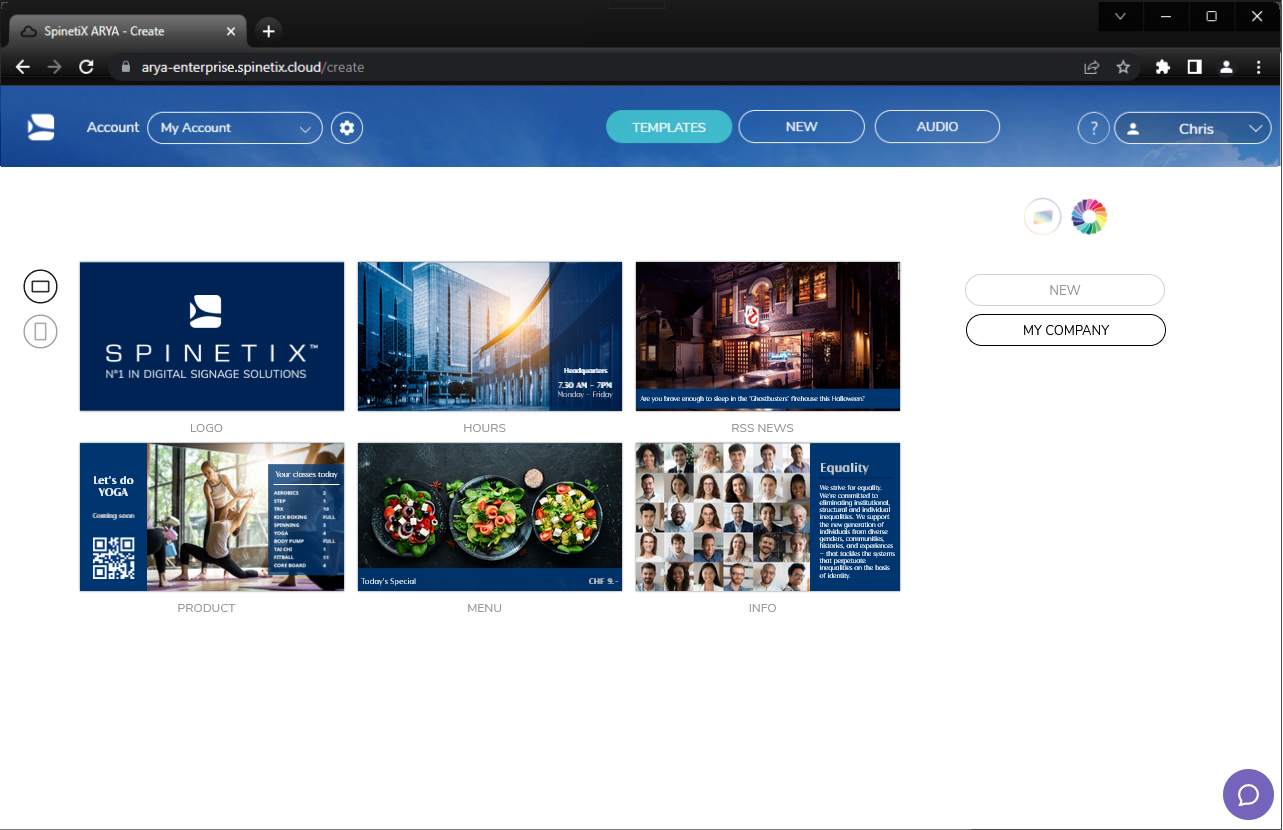This screenshot has height=830, width=1283.
Task: Switch to the TEMPLATES tab
Action: 668,126
